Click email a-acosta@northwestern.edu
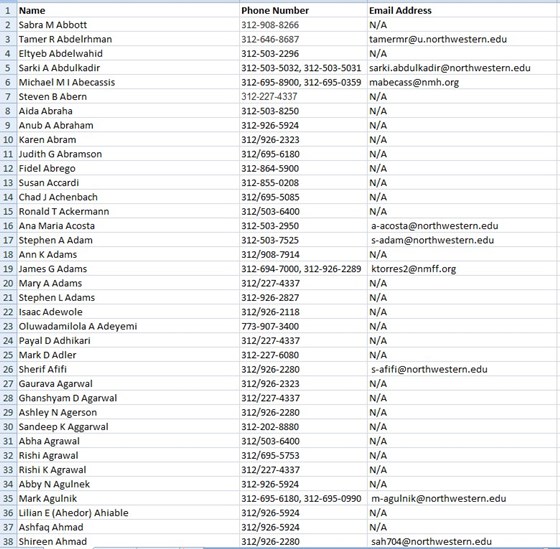560x549 pixels. pyautogui.click(x=435, y=226)
